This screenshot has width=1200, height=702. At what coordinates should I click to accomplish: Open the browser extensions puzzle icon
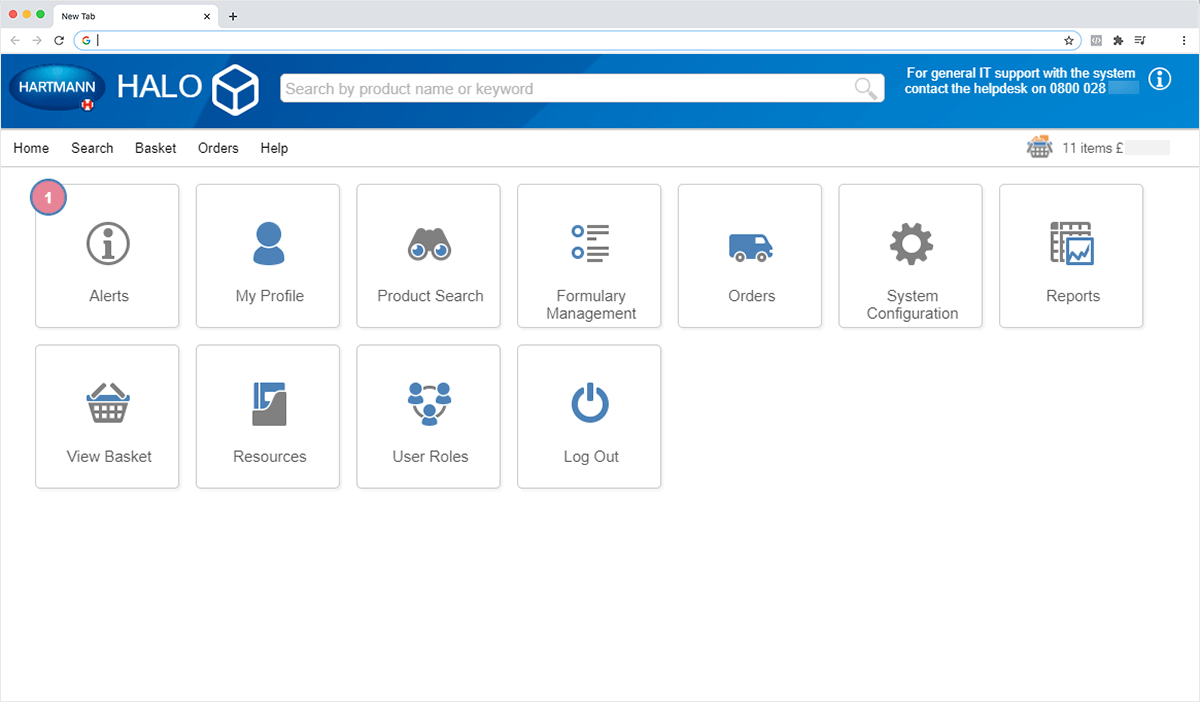(x=1118, y=40)
